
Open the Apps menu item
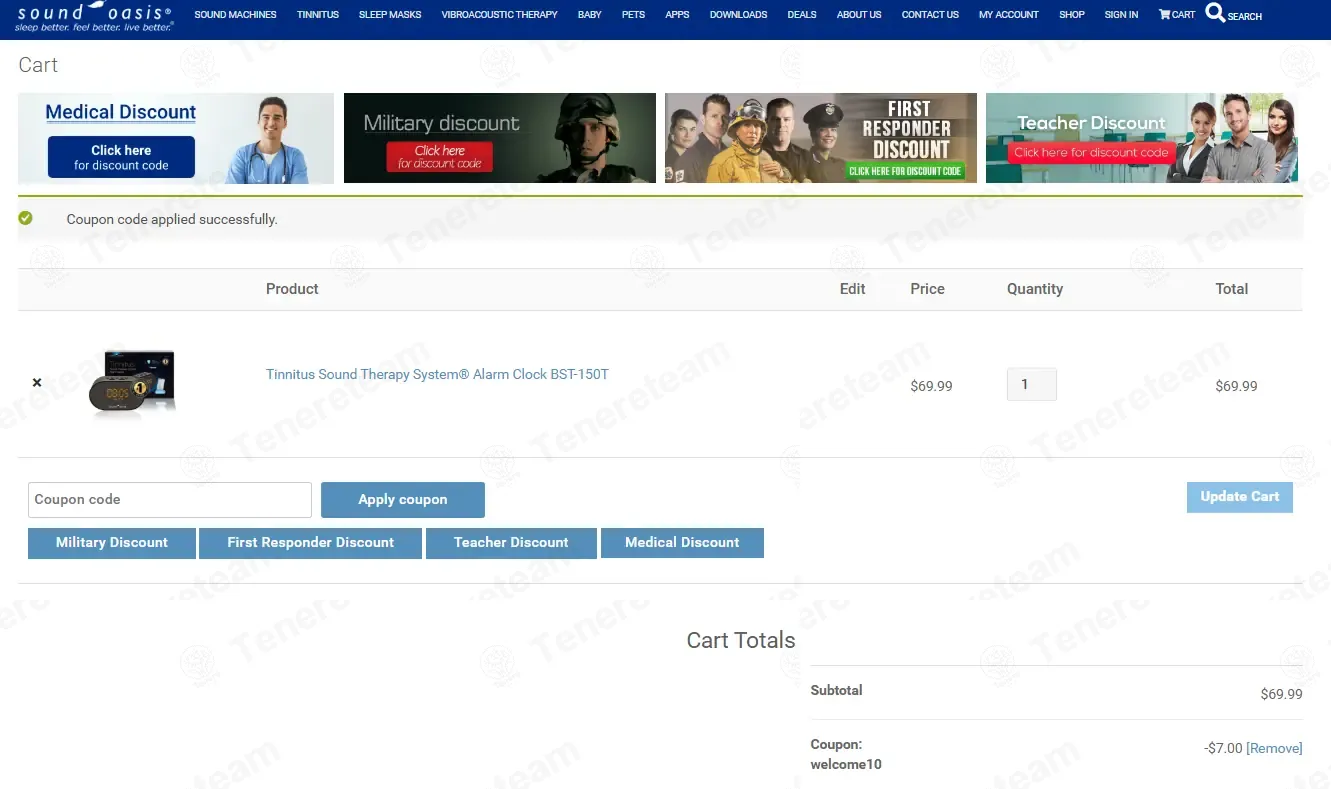coord(677,15)
